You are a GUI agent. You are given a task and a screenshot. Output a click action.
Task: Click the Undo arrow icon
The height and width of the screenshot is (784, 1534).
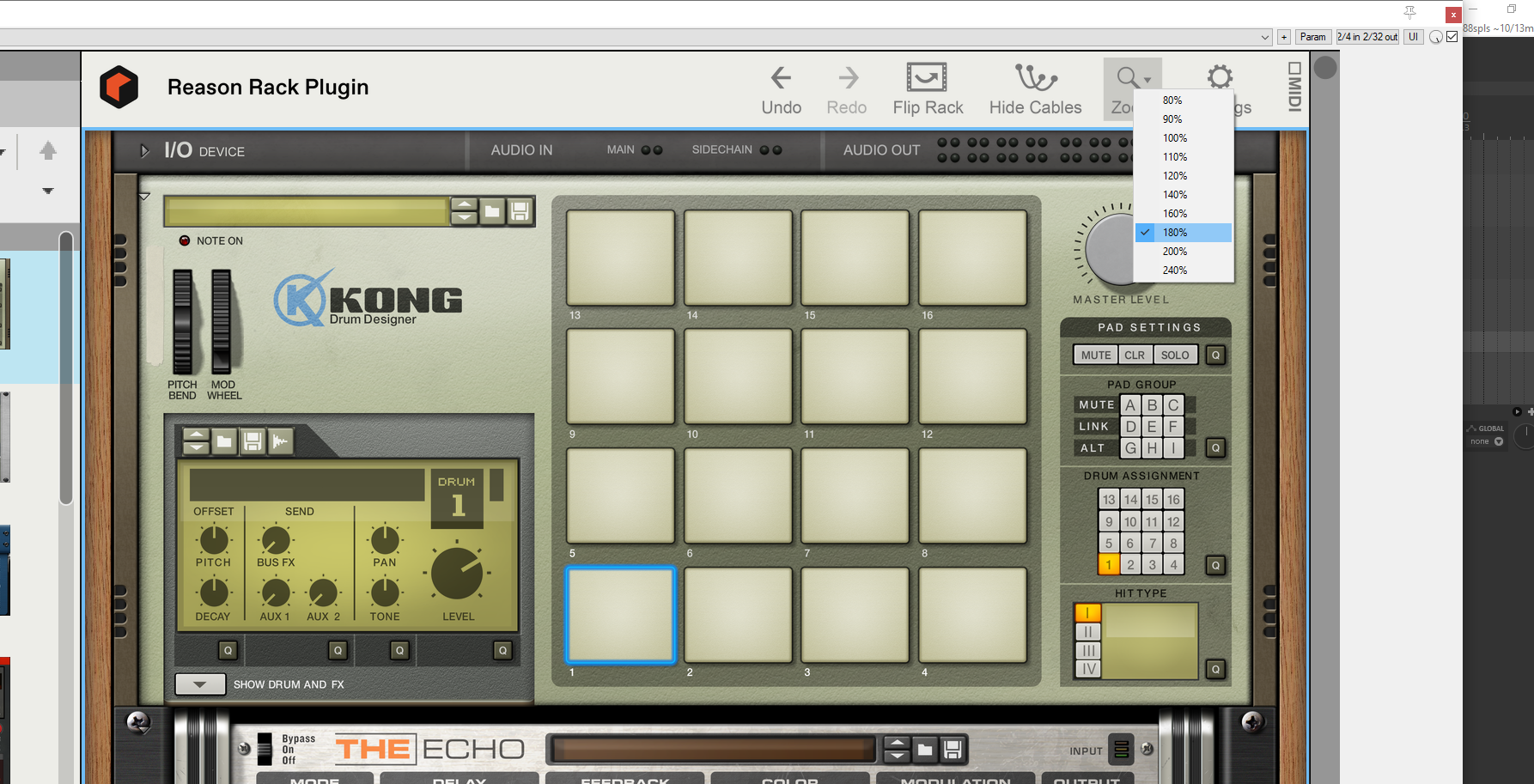(x=781, y=78)
